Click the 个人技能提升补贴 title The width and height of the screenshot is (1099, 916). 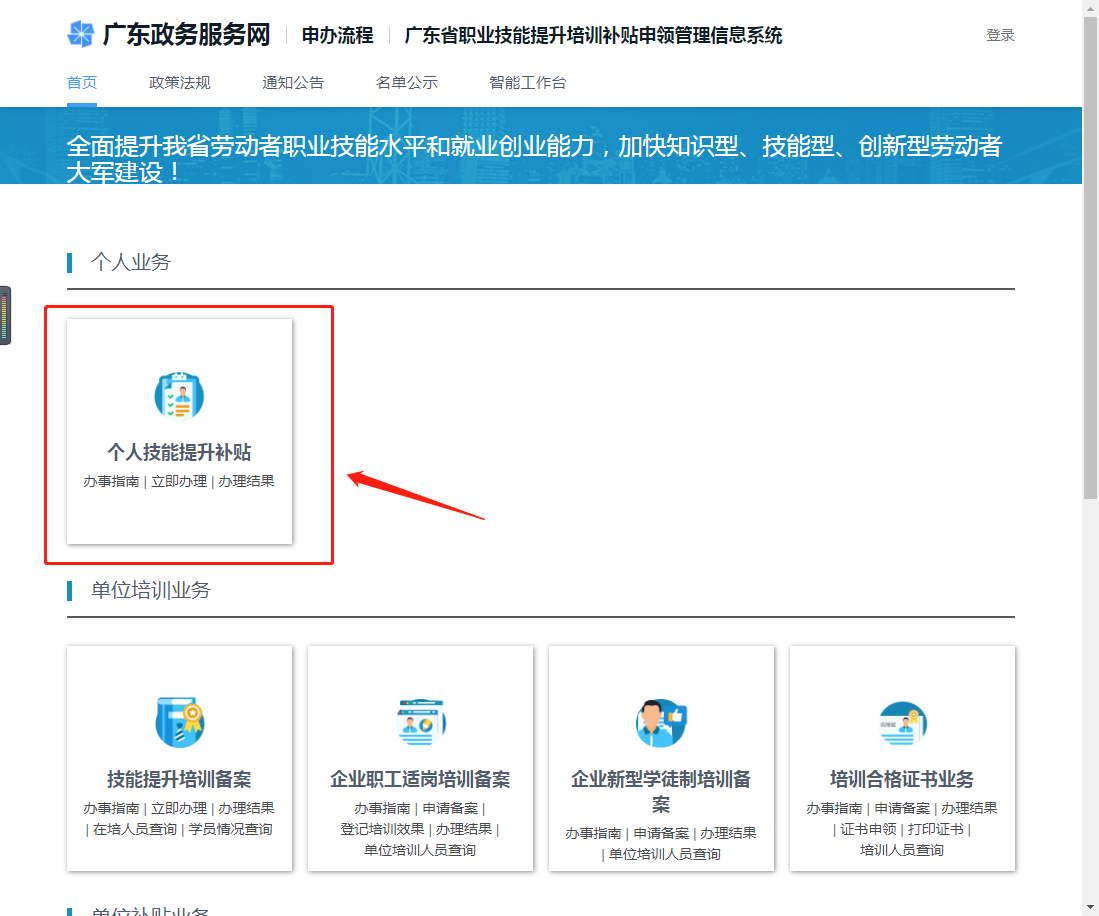pos(179,452)
